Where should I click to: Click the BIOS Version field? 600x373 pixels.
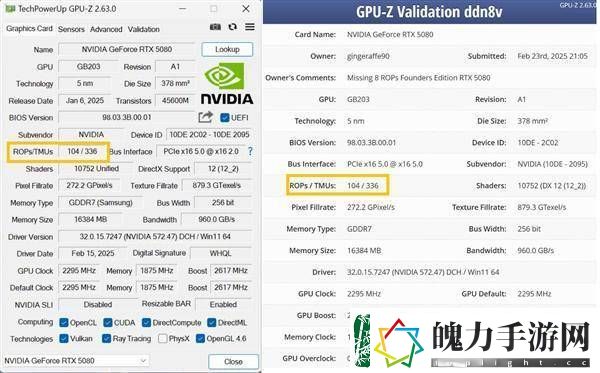(x=127, y=117)
